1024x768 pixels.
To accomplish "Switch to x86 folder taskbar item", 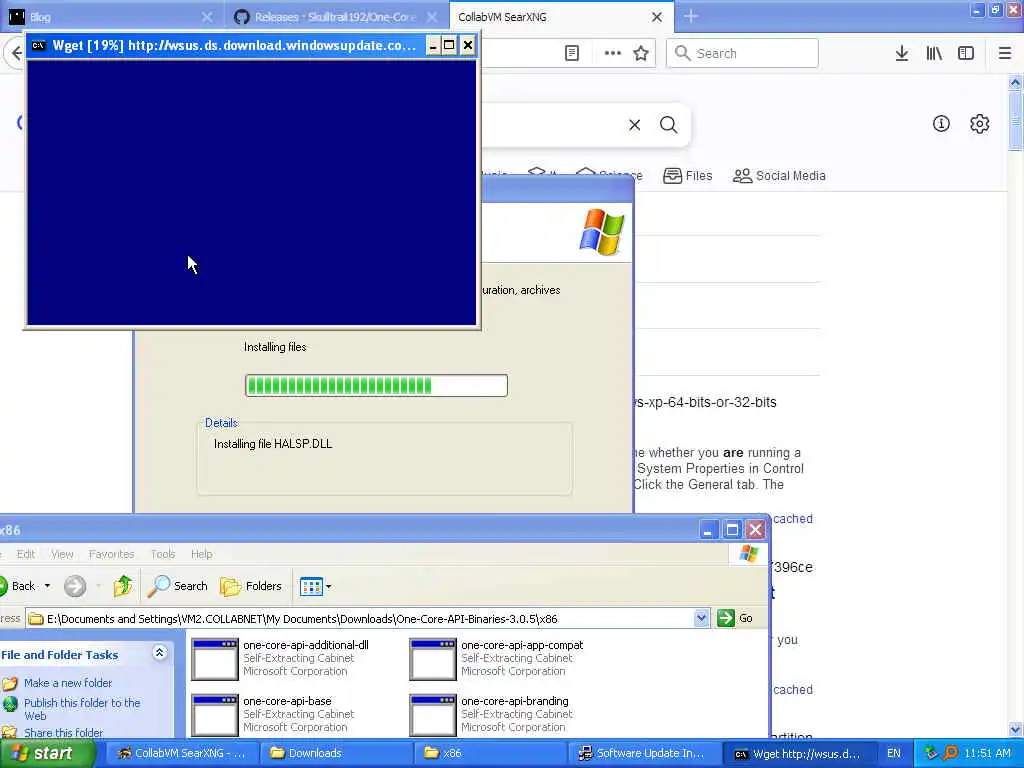I will coord(490,754).
